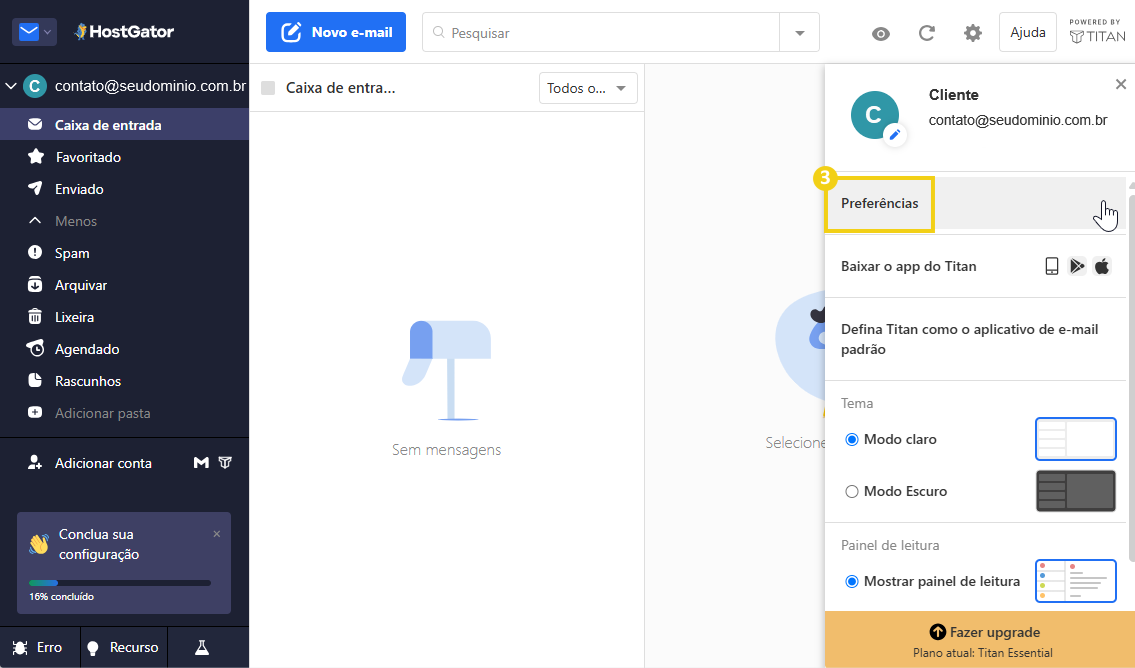The image size is (1135, 668).
Task: Expand the search options arrow next to Pesquisar
Action: 799,32
